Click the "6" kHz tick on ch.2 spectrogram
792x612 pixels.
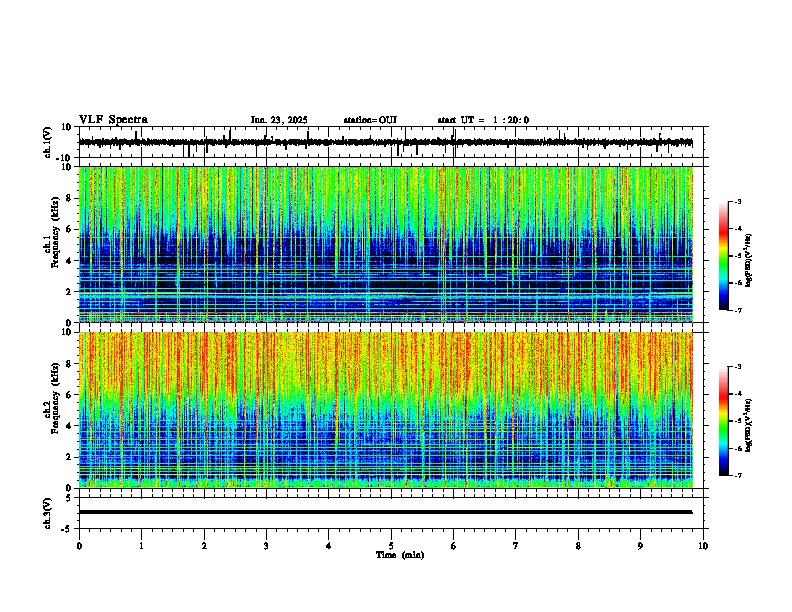(70, 395)
